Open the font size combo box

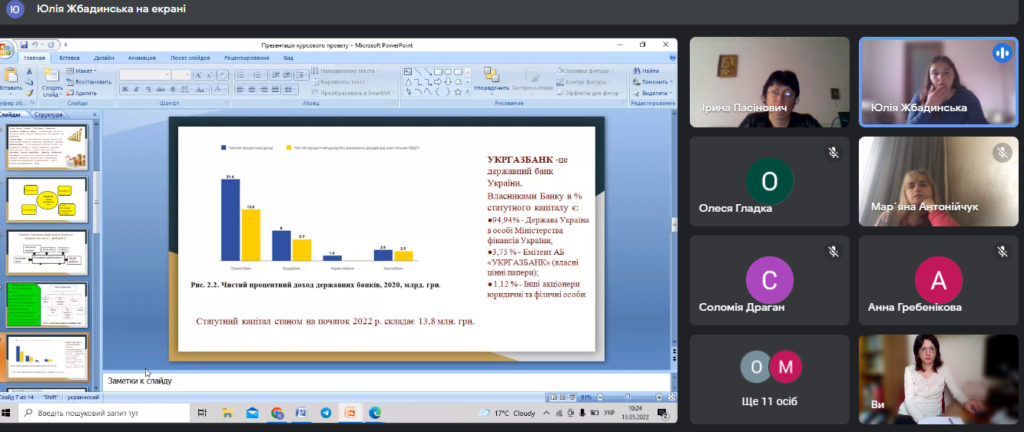click(x=181, y=75)
